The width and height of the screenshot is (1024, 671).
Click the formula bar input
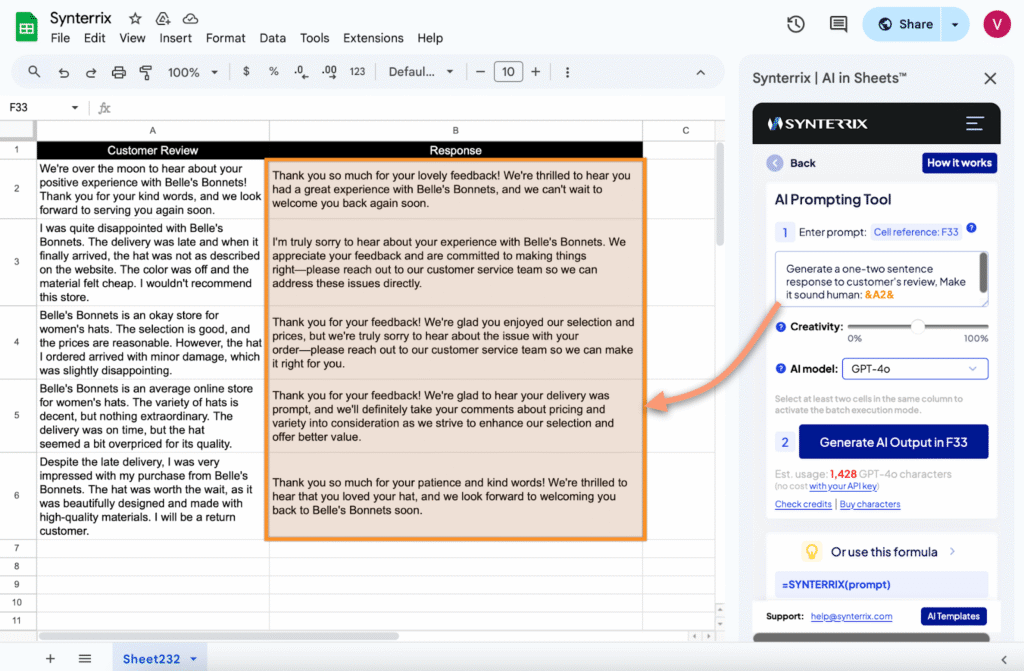pyautogui.click(x=418, y=108)
